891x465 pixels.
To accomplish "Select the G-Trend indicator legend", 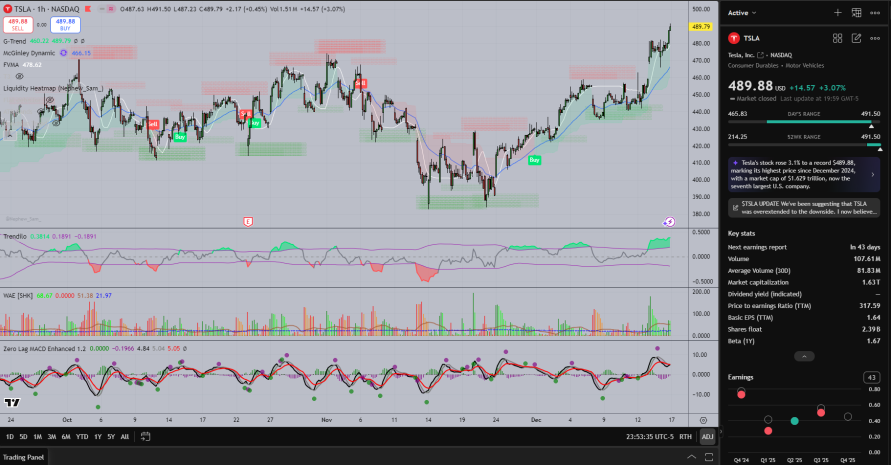I will [15, 41].
